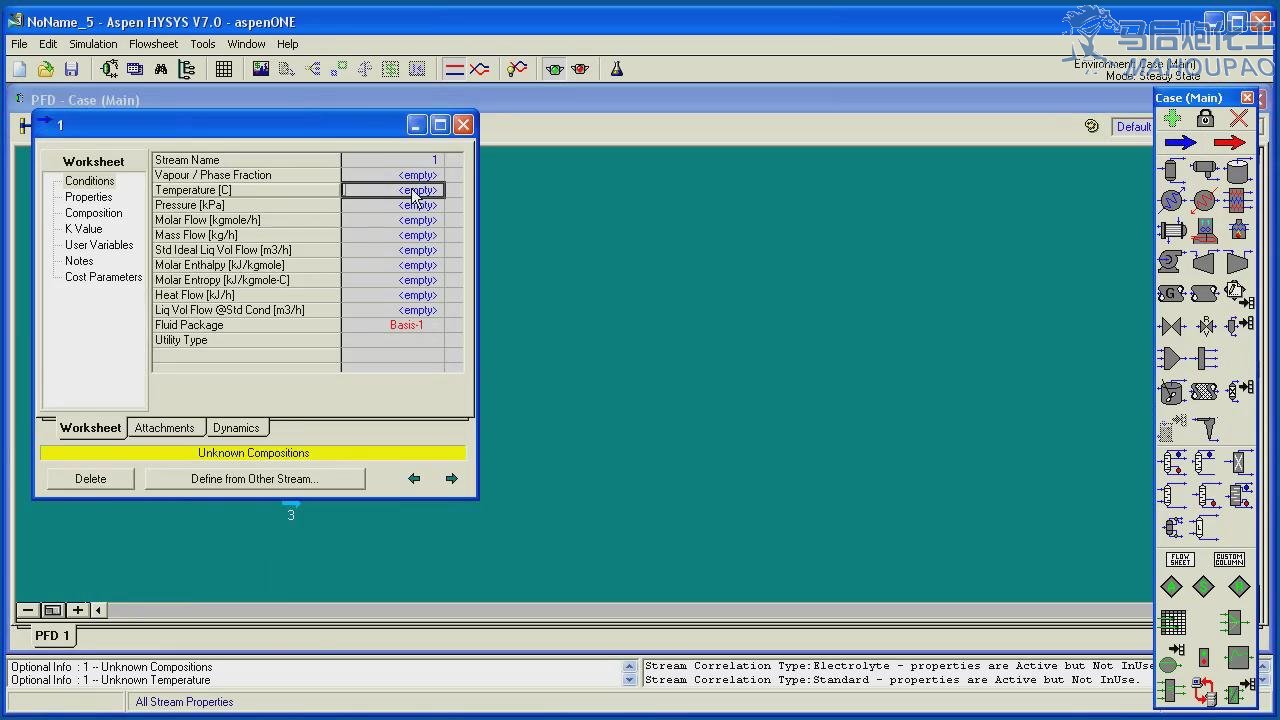
Task: Select Composition in the Worksheet list
Action: point(93,213)
